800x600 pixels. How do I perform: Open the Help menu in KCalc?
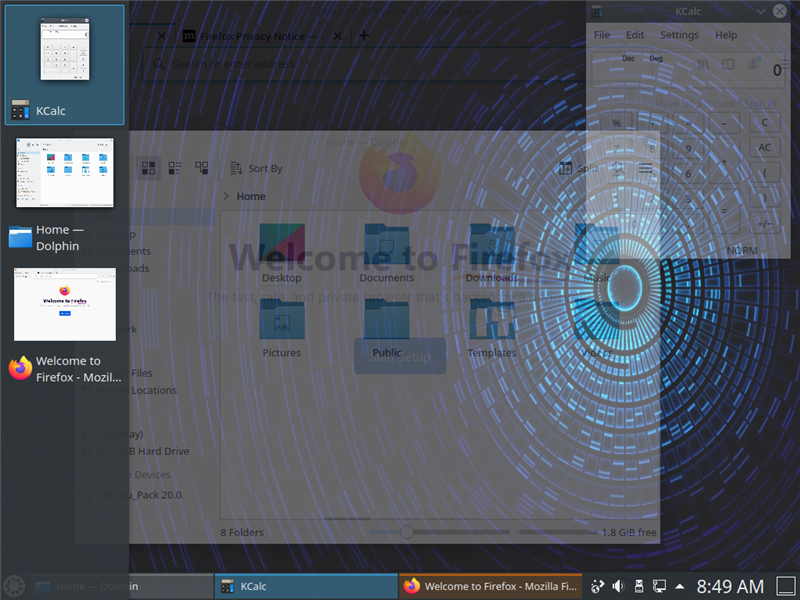726,35
